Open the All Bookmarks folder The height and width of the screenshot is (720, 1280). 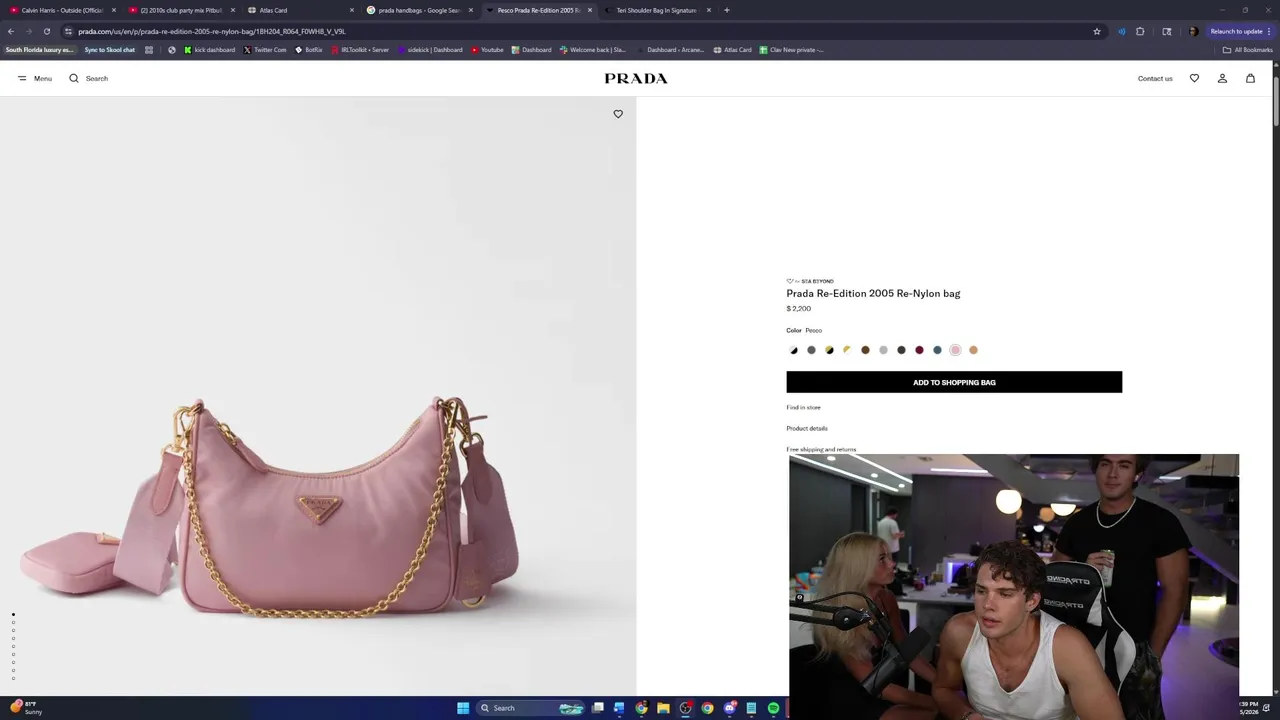[x=1248, y=49]
